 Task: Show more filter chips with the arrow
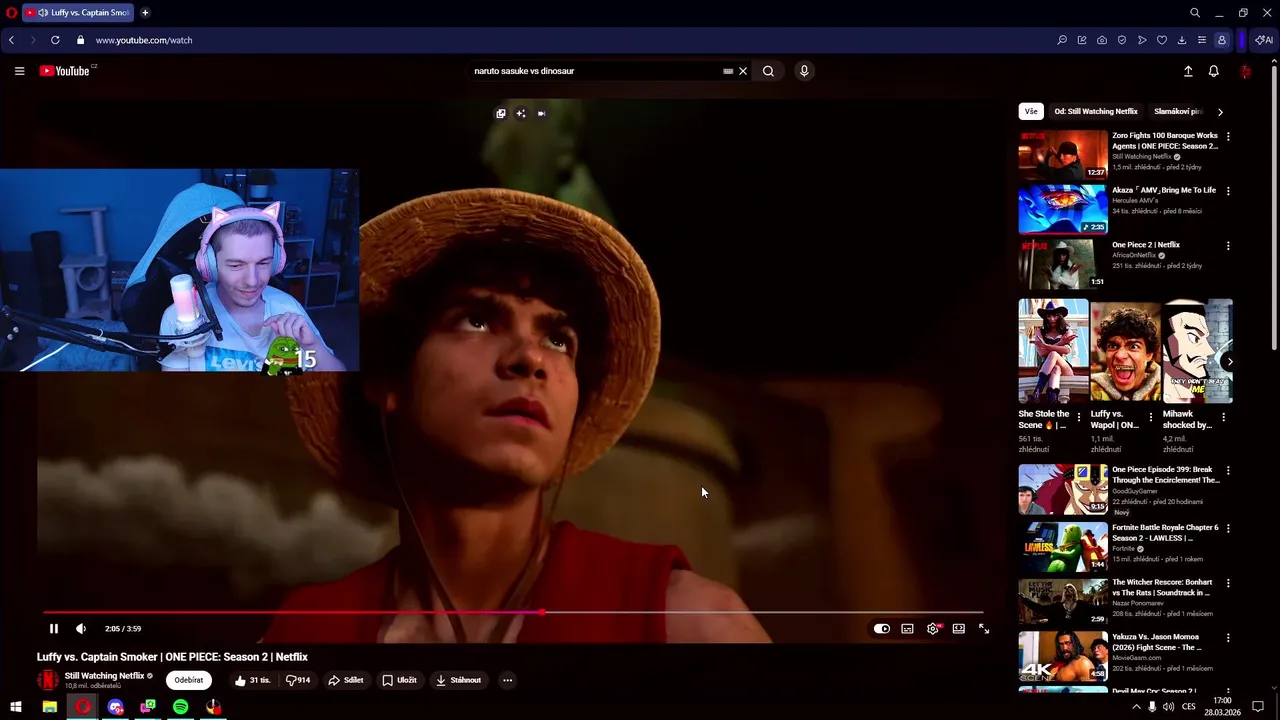1220,112
